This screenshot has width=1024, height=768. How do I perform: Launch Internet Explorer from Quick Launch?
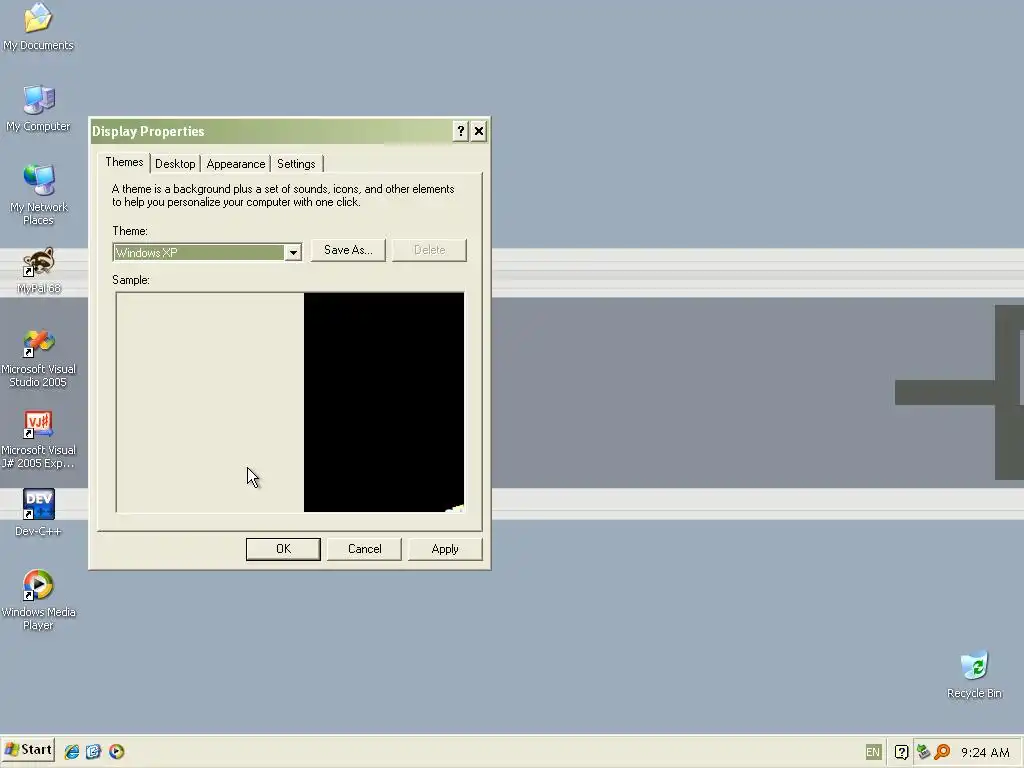point(72,752)
